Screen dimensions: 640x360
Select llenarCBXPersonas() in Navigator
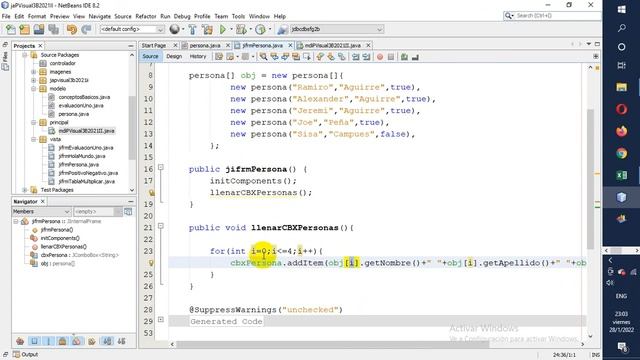(x=63, y=247)
